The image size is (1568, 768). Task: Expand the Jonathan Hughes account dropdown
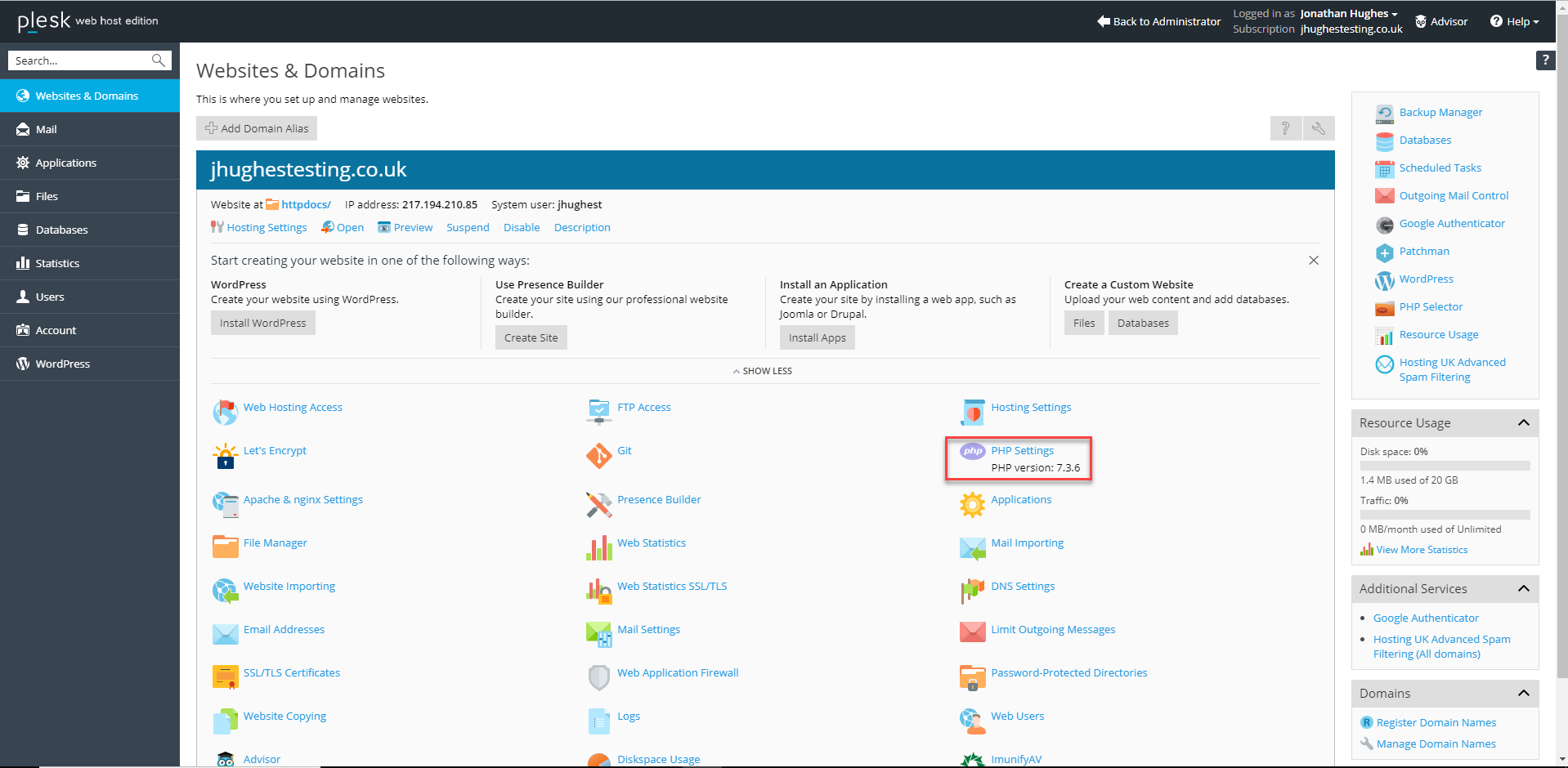pos(1349,13)
